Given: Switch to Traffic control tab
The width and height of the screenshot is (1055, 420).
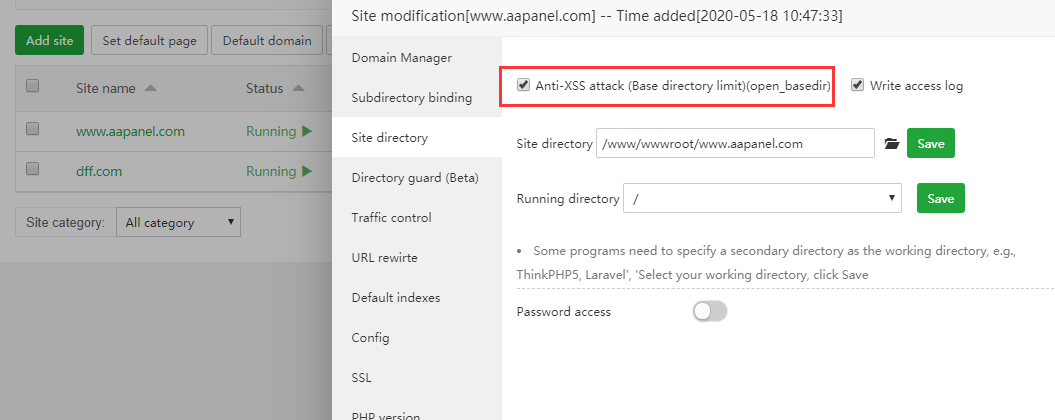Looking at the screenshot, I should pos(392,218).
